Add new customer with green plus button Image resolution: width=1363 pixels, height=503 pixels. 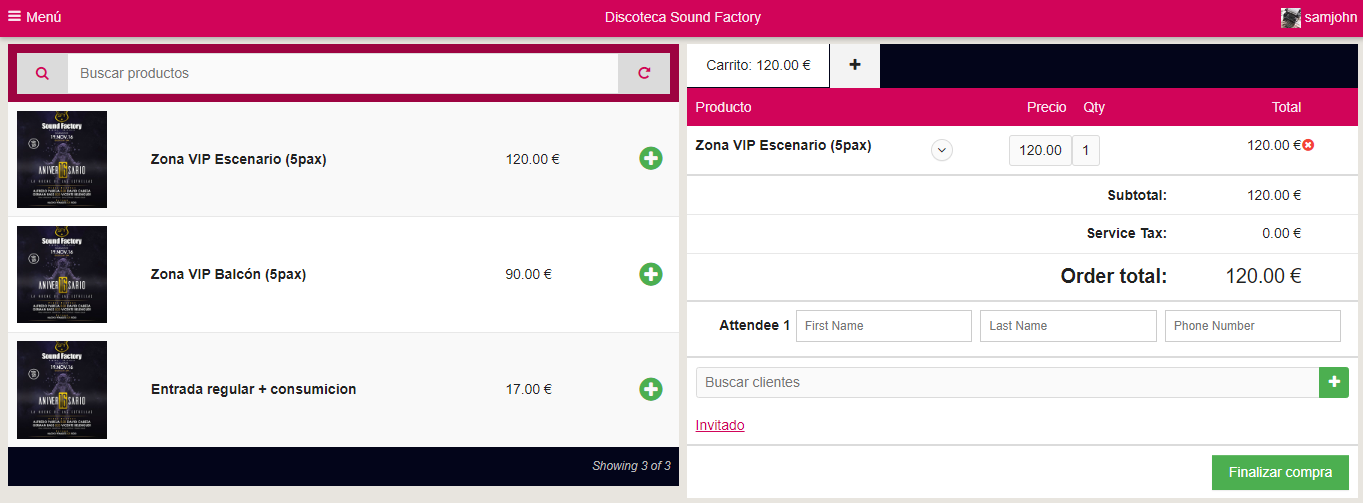point(1334,382)
